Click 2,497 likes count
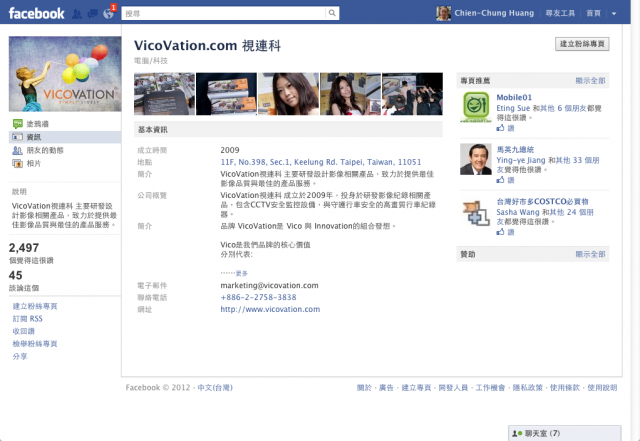Viewport: 640px width, 441px height. tap(24, 248)
